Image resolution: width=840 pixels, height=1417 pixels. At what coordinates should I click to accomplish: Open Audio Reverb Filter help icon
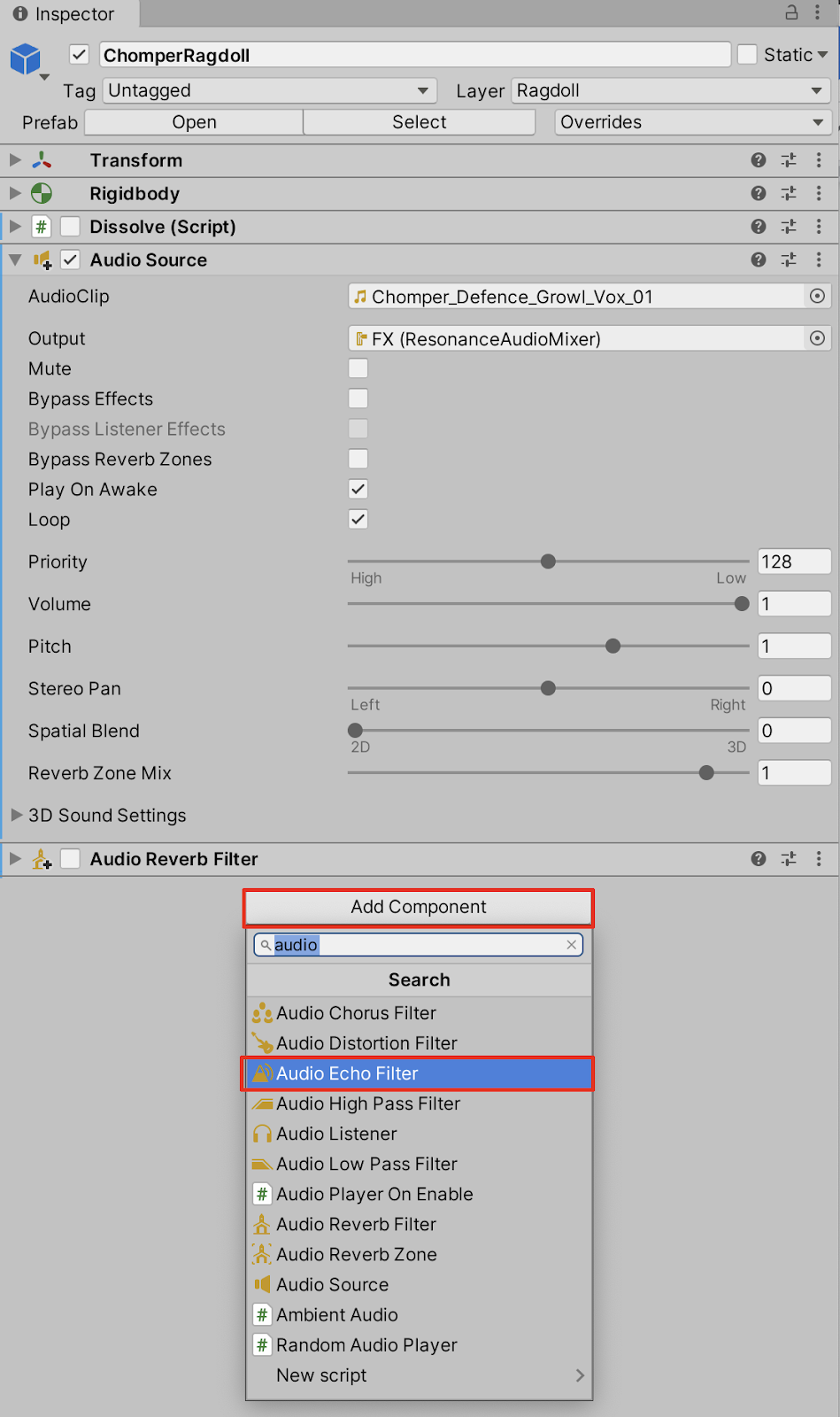tap(759, 859)
